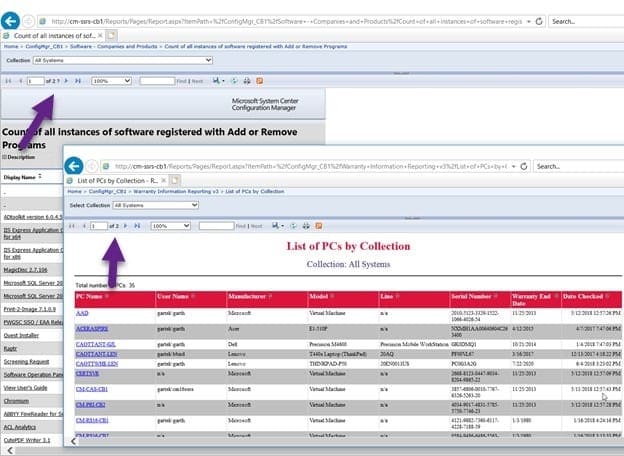The width and height of the screenshot is (624, 456).
Task: Click the 'Home' breadcrumb in the List of PCs window
Action: click(x=74, y=191)
